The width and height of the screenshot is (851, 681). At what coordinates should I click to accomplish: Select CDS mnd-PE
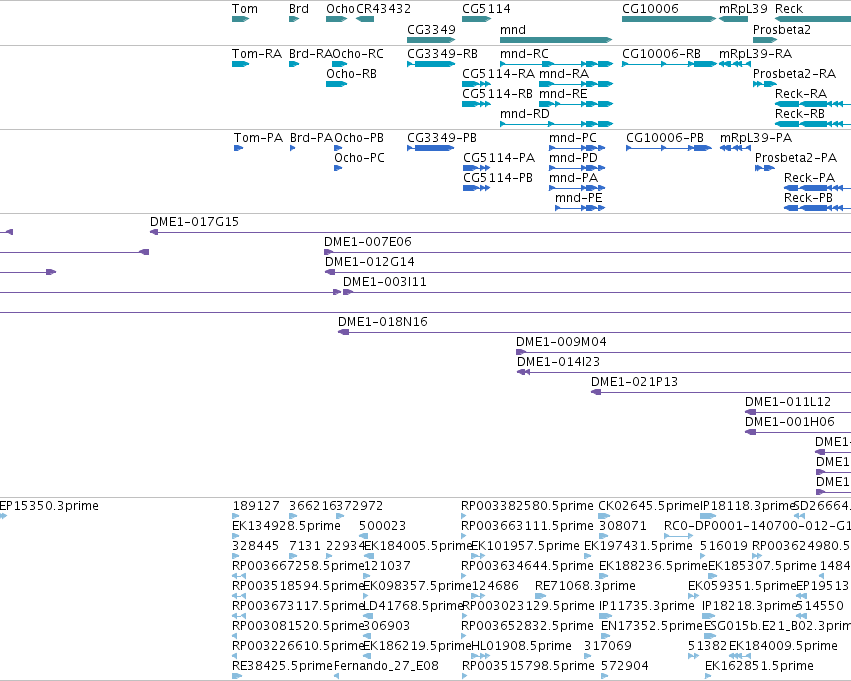click(x=580, y=208)
